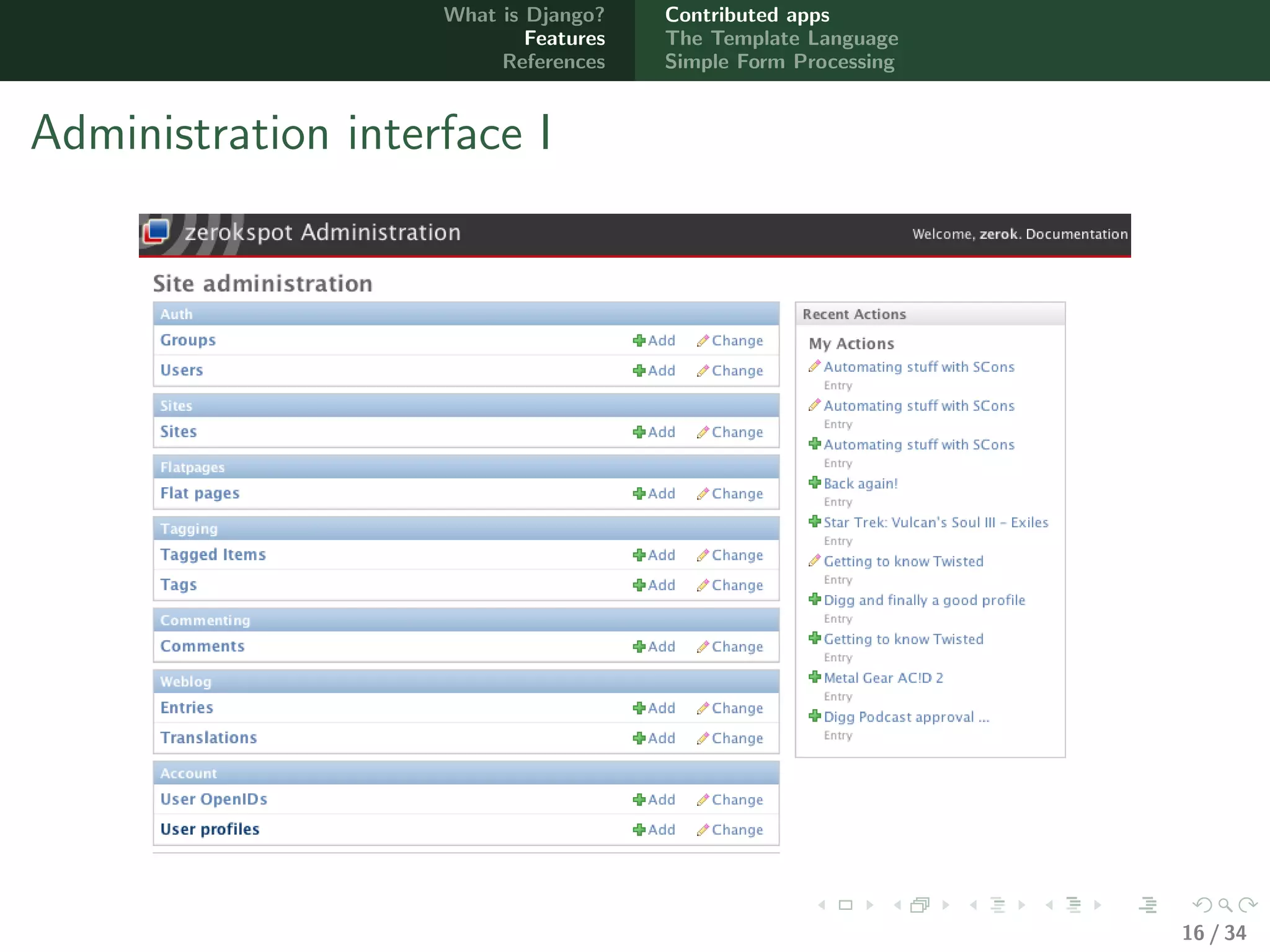Click the beamer frame rectangle navigation icon
Image resolution: width=1270 pixels, height=952 pixels.
845,905
